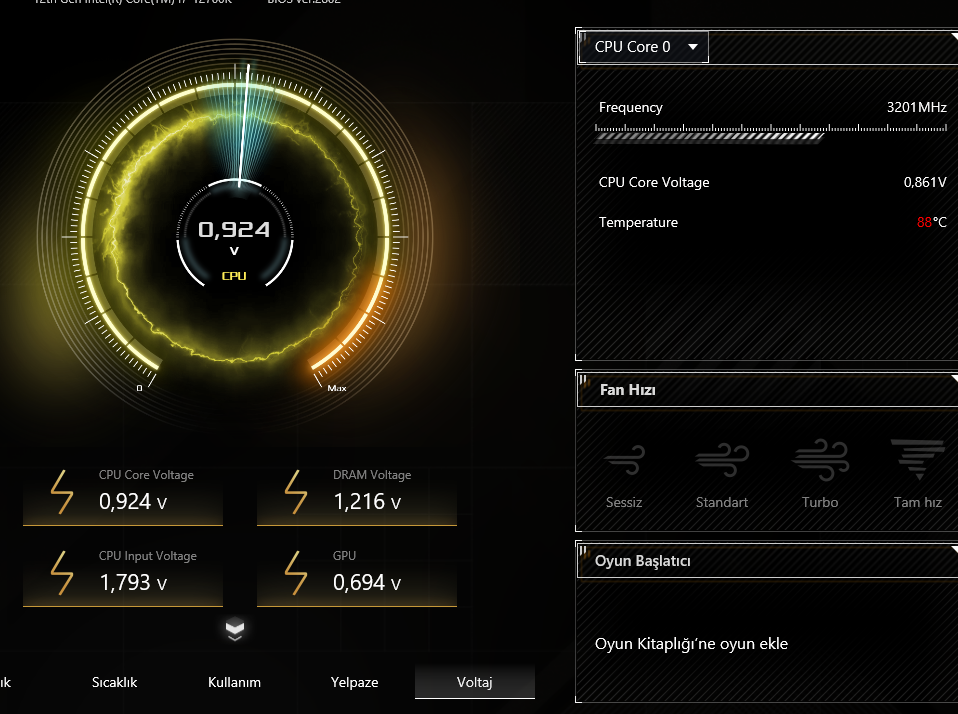Select the Turbo fan speed icon
958x714 pixels.
820,460
